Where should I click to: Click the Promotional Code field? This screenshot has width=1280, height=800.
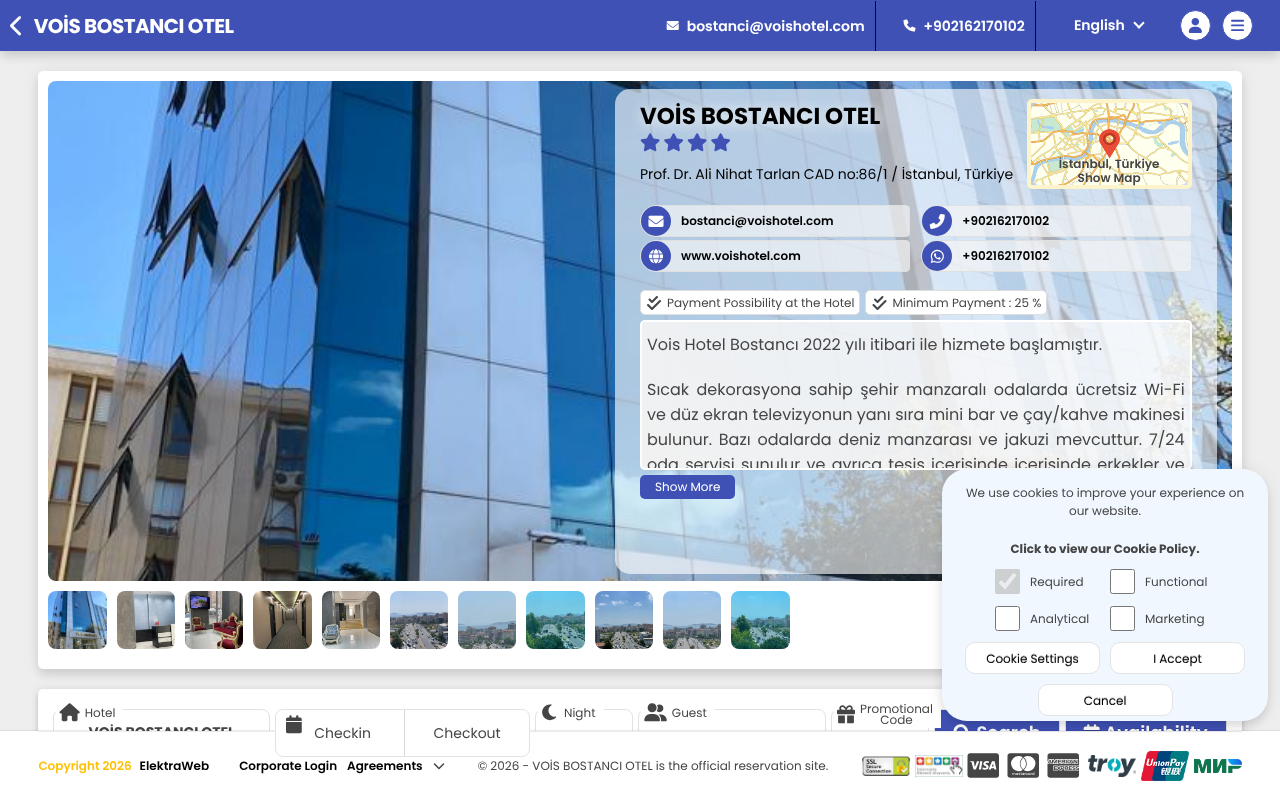pos(884,720)
